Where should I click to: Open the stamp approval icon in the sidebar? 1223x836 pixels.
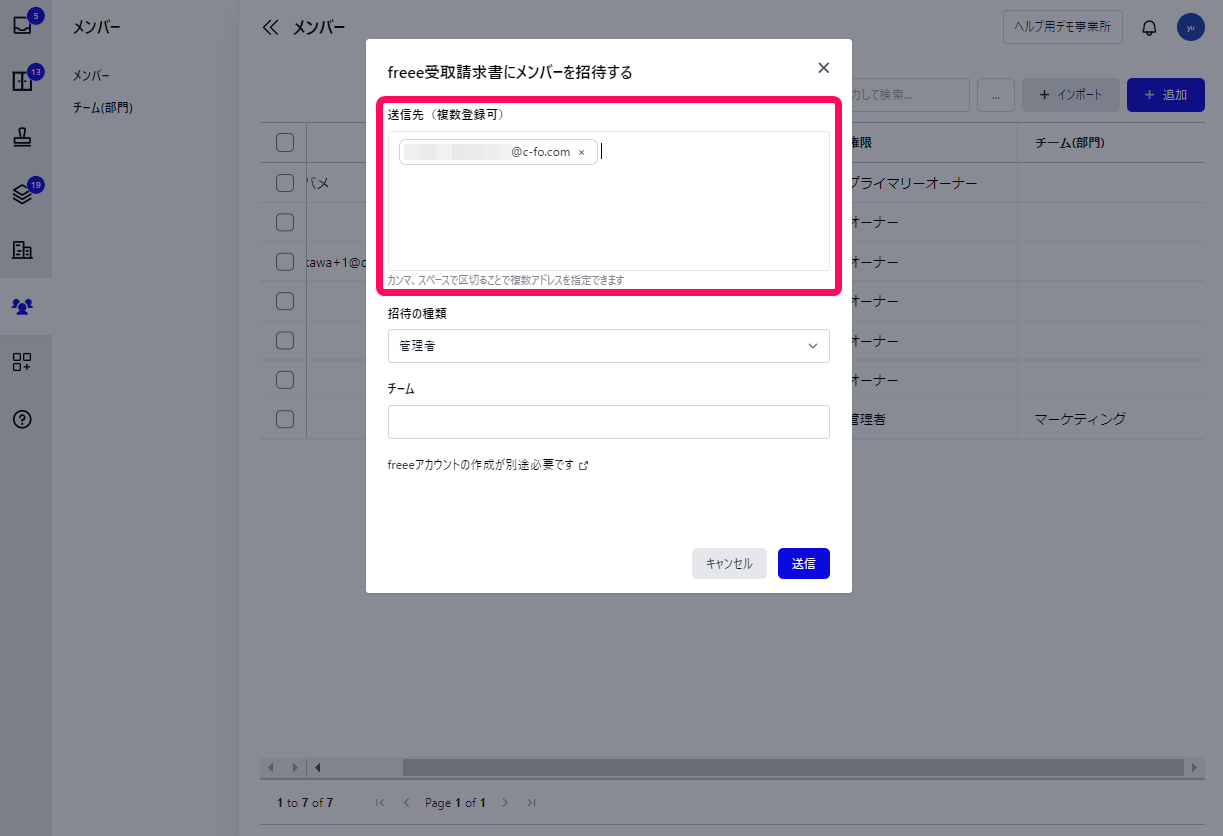click(23, 138)
